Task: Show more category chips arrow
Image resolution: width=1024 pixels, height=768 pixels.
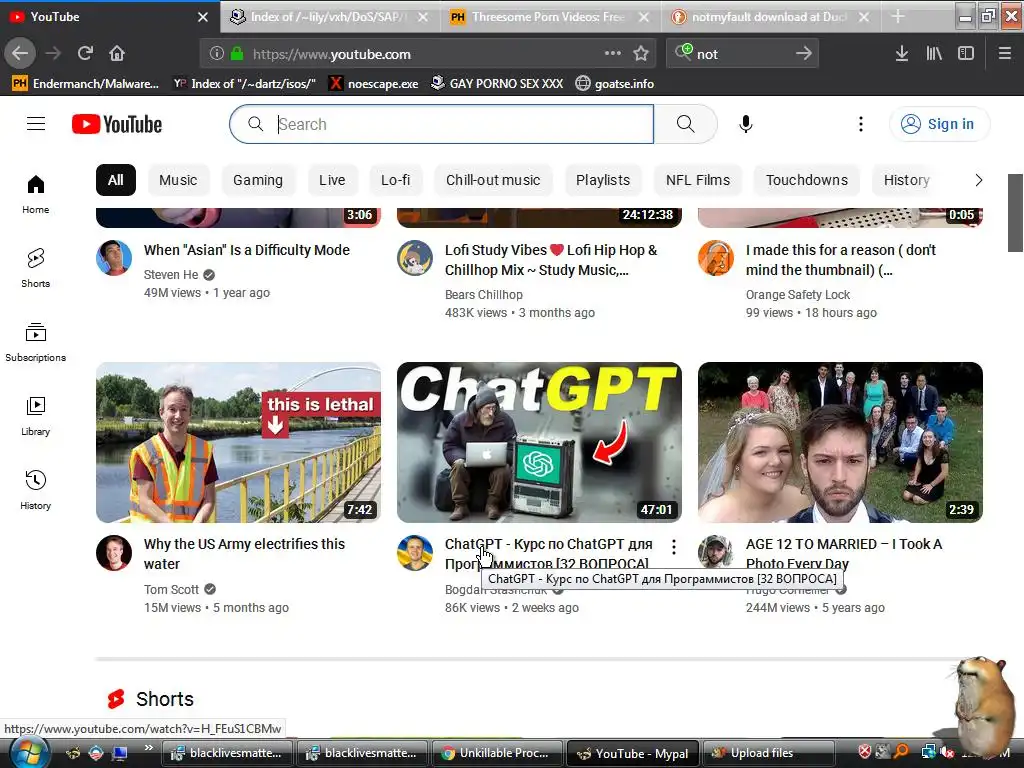Action: click(978, 180)
